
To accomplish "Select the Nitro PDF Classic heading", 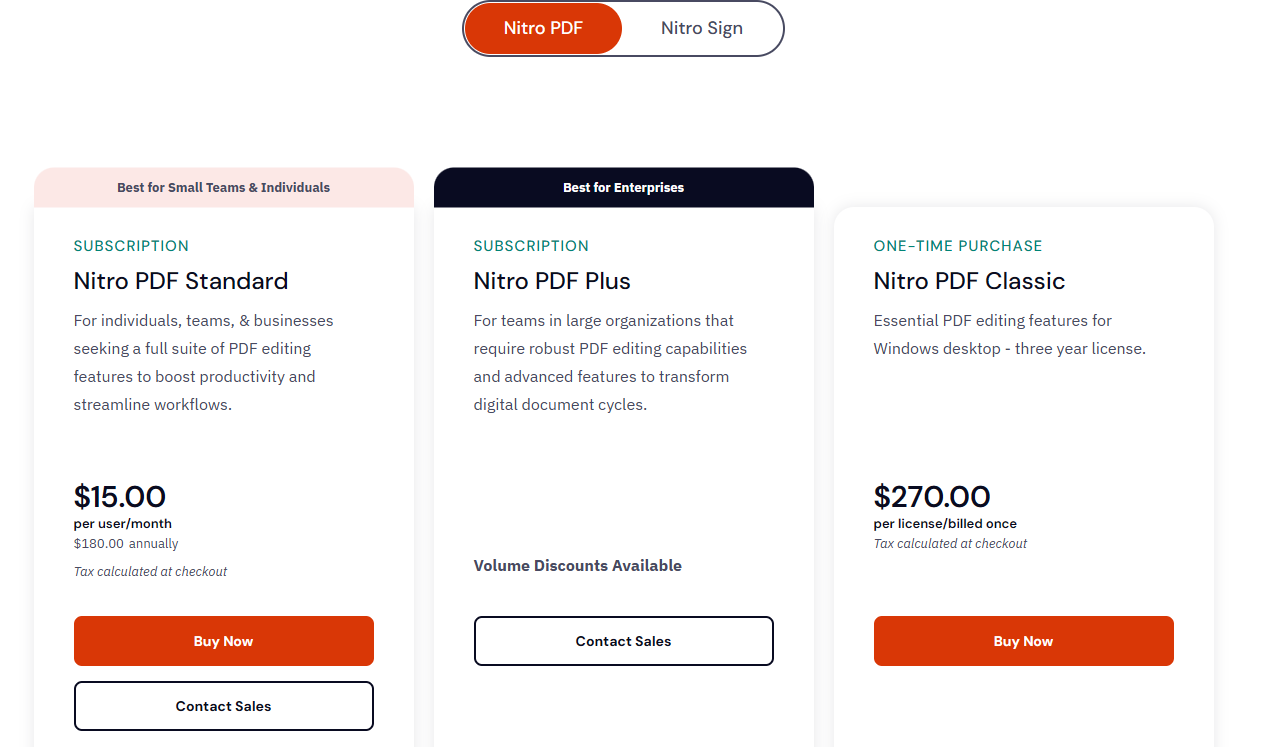I will tap(969, 281).
